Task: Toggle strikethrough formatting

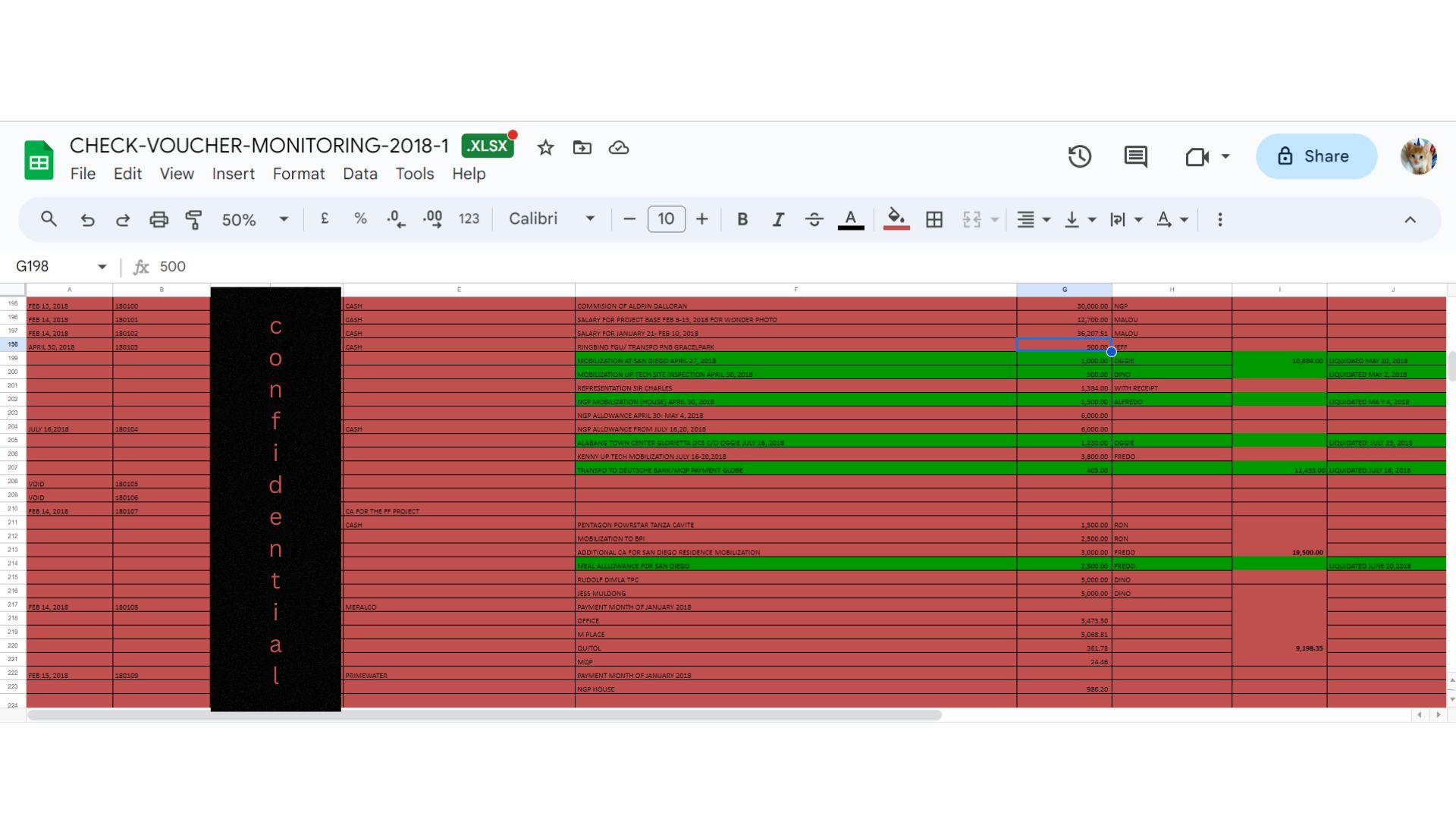Action: 814,220
